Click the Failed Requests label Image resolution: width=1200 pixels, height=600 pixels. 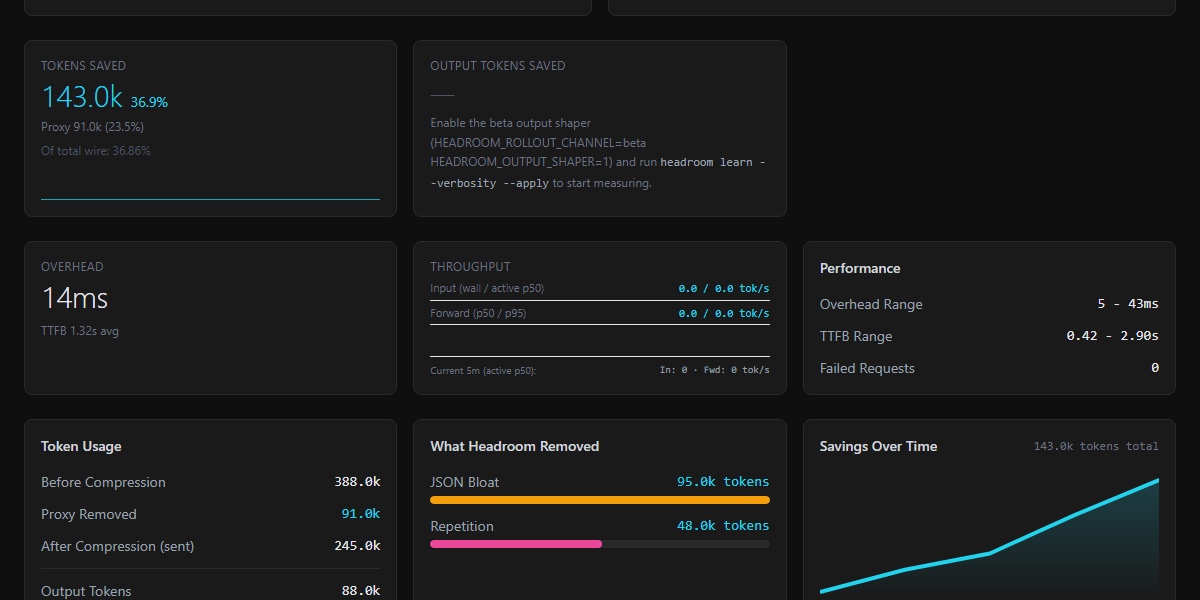coord(867,368)
